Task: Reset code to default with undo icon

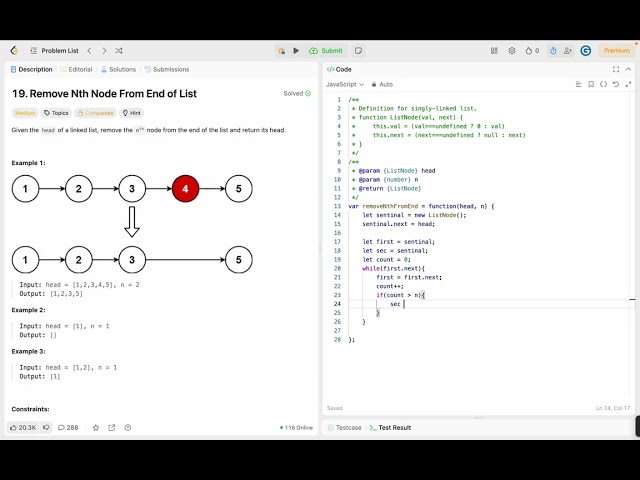Action: tap(616, 84)
